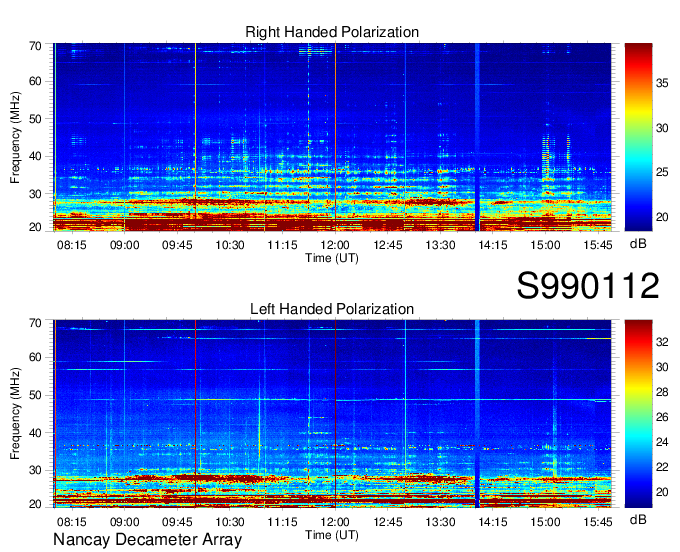Click the Frequency (MHz) label of the Right Handed plot

coord(15,137)
